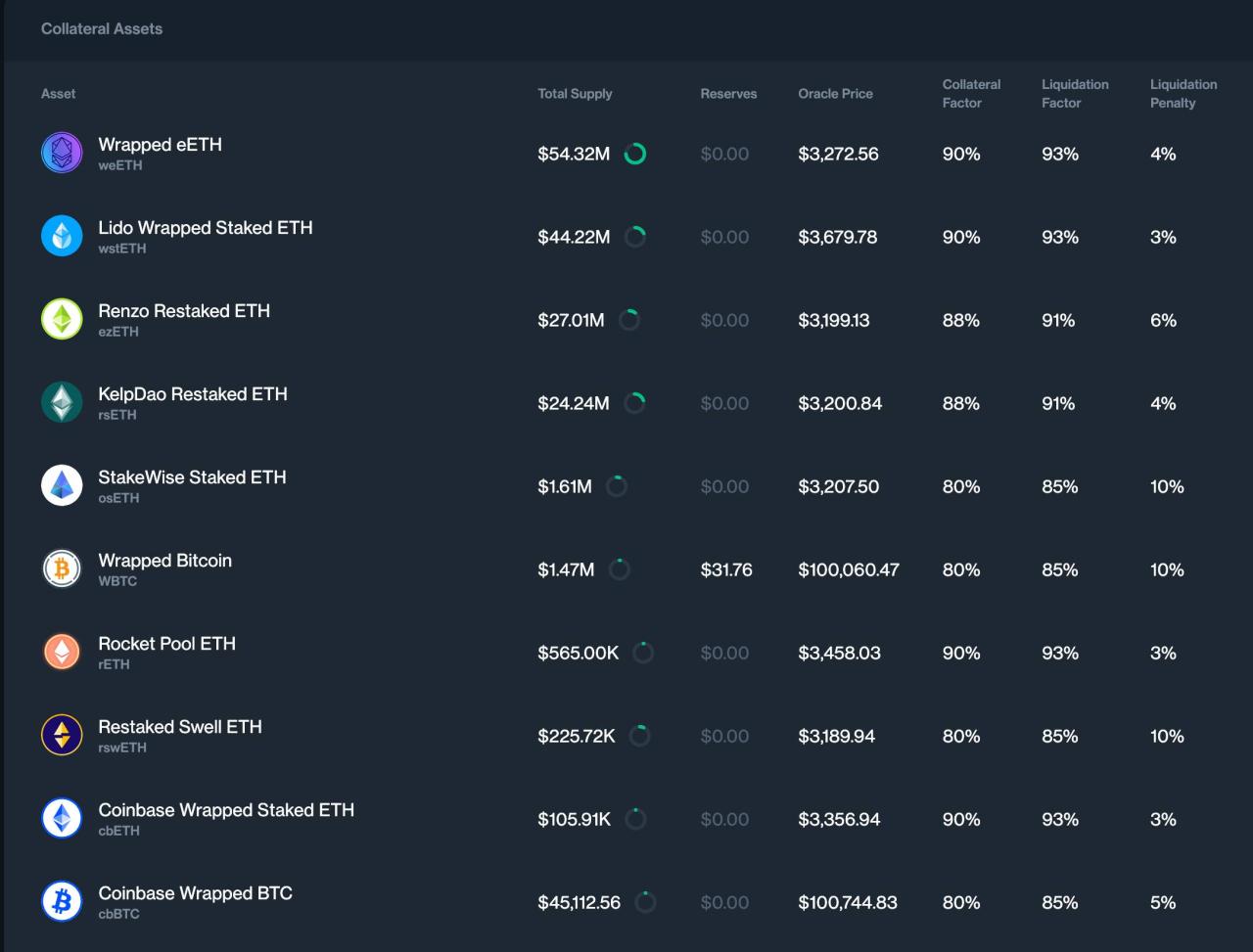
Task: Click the Liquidation Penalty column header
Action: click(x=1183, y=94)
